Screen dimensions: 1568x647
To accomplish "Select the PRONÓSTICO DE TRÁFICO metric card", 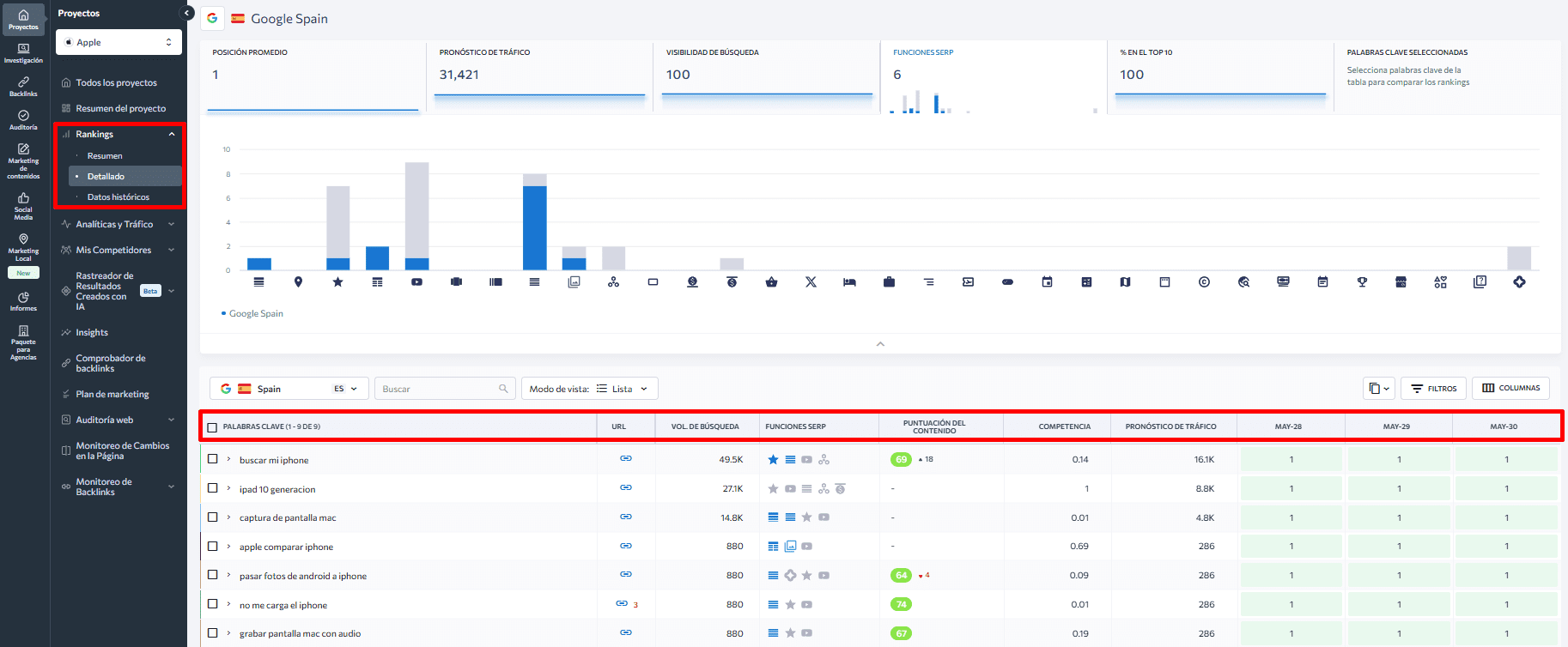I will click(540, 77).
